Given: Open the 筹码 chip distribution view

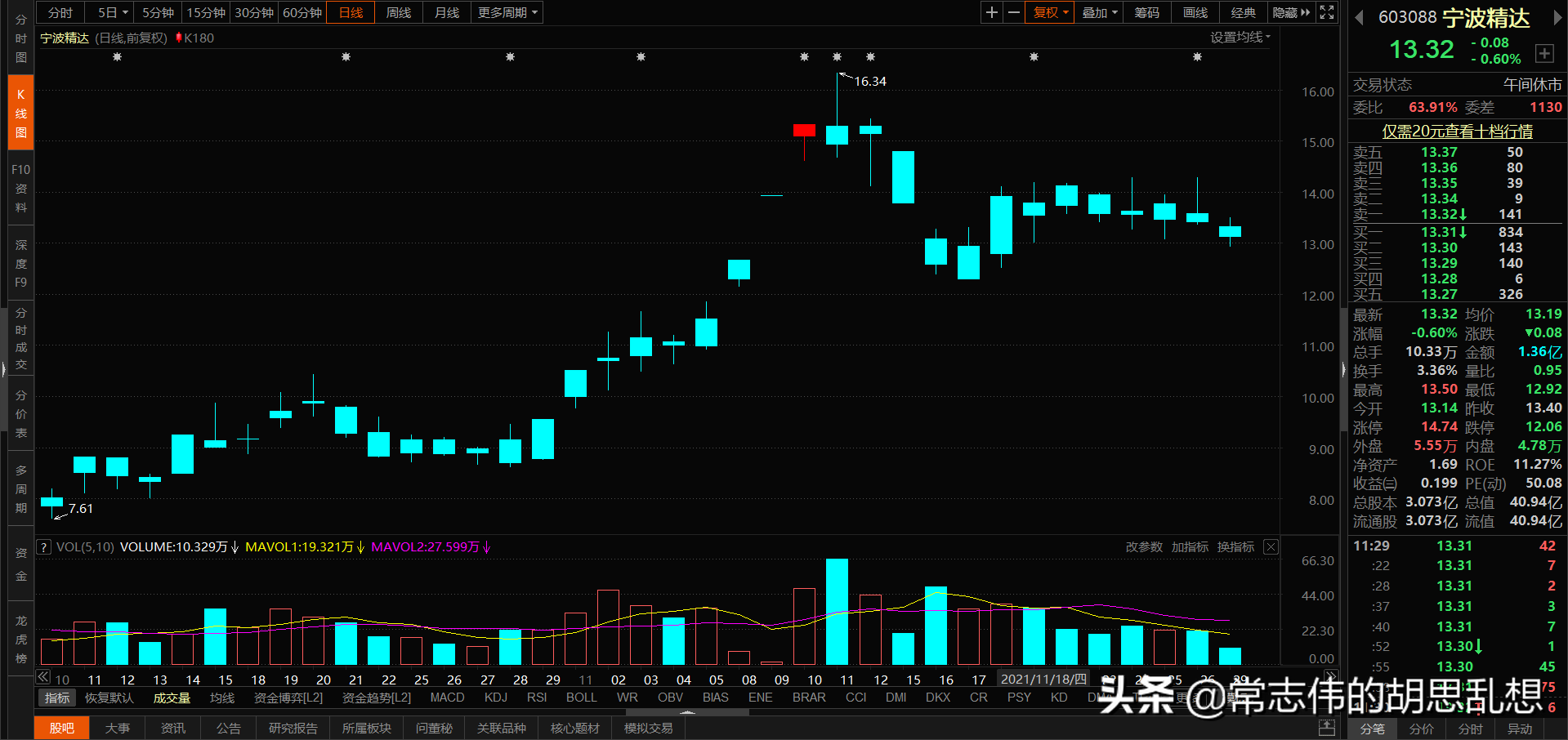Looking at the screenshot, I should point(1146,12).
